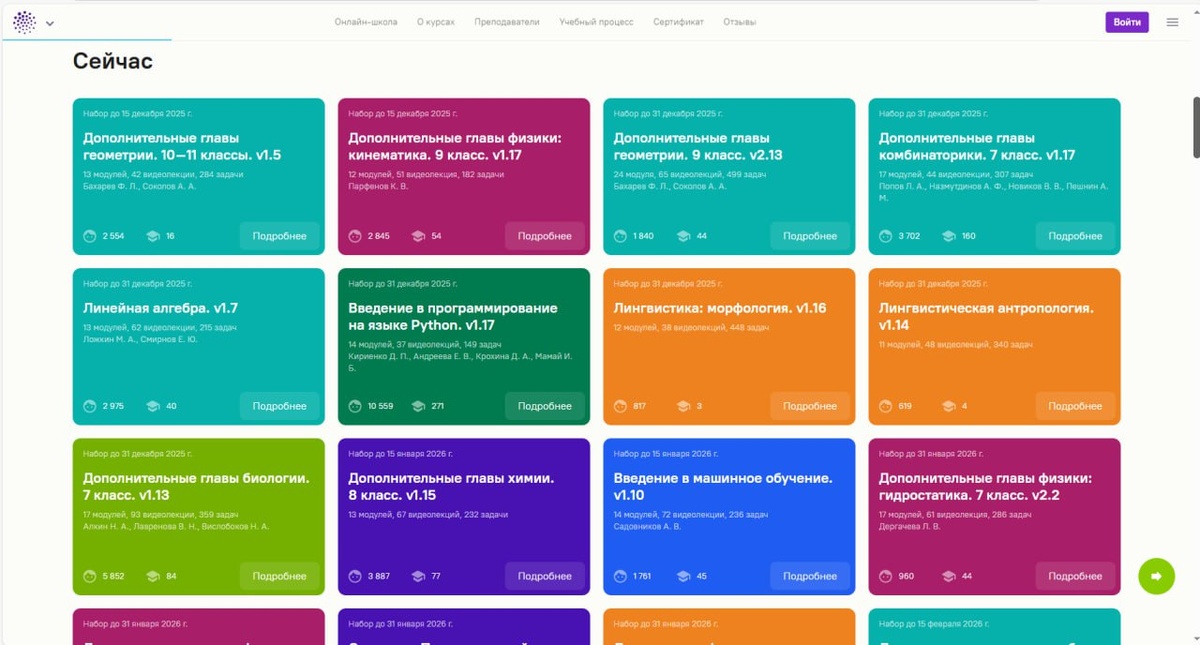Click the vertical page scrollbar thumb

tap(1196, 127)
